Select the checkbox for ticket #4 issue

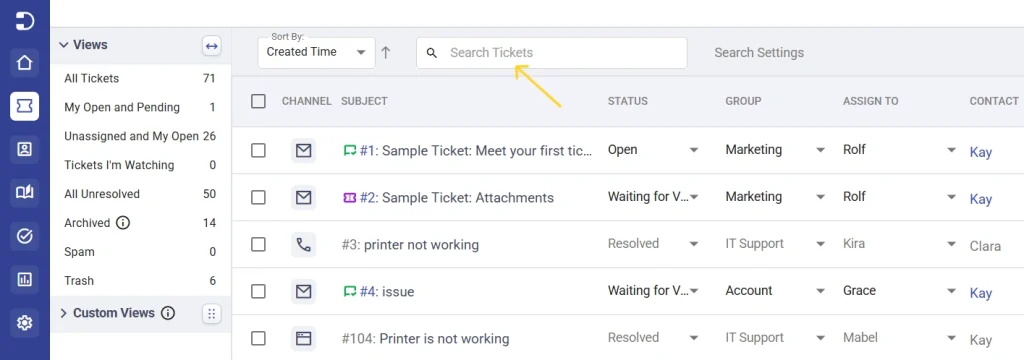259,291
